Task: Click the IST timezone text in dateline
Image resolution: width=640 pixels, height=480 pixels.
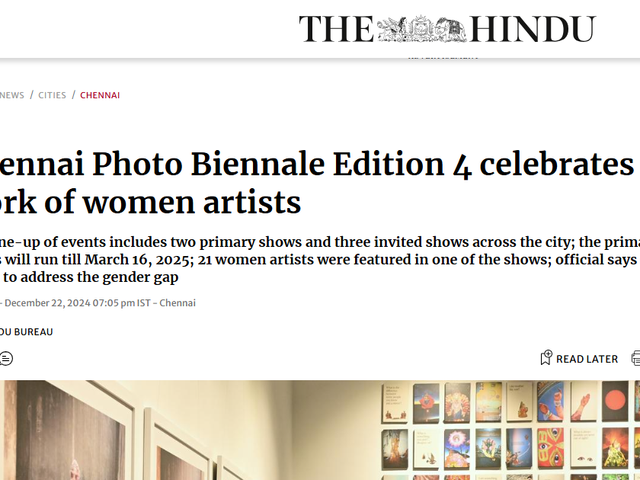Action: click(x=144, y=303)
